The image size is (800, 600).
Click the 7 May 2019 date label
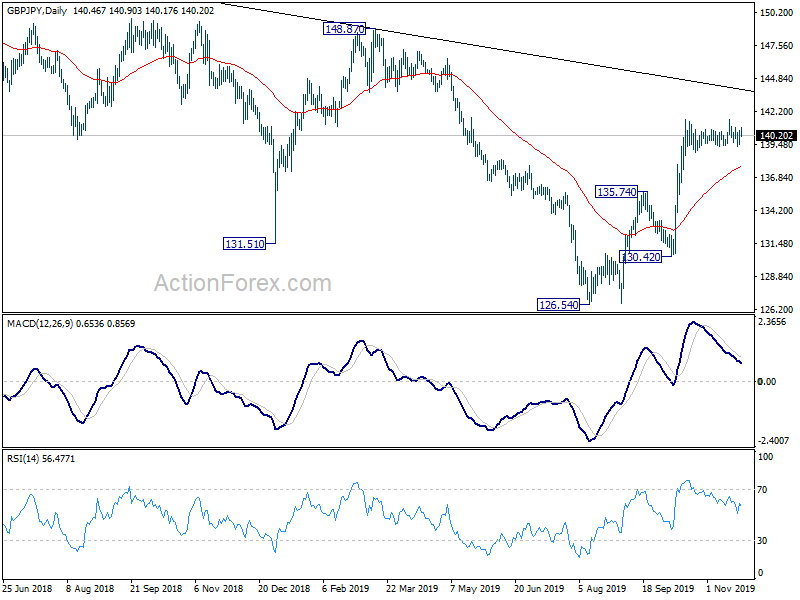(x=476, y=588)
